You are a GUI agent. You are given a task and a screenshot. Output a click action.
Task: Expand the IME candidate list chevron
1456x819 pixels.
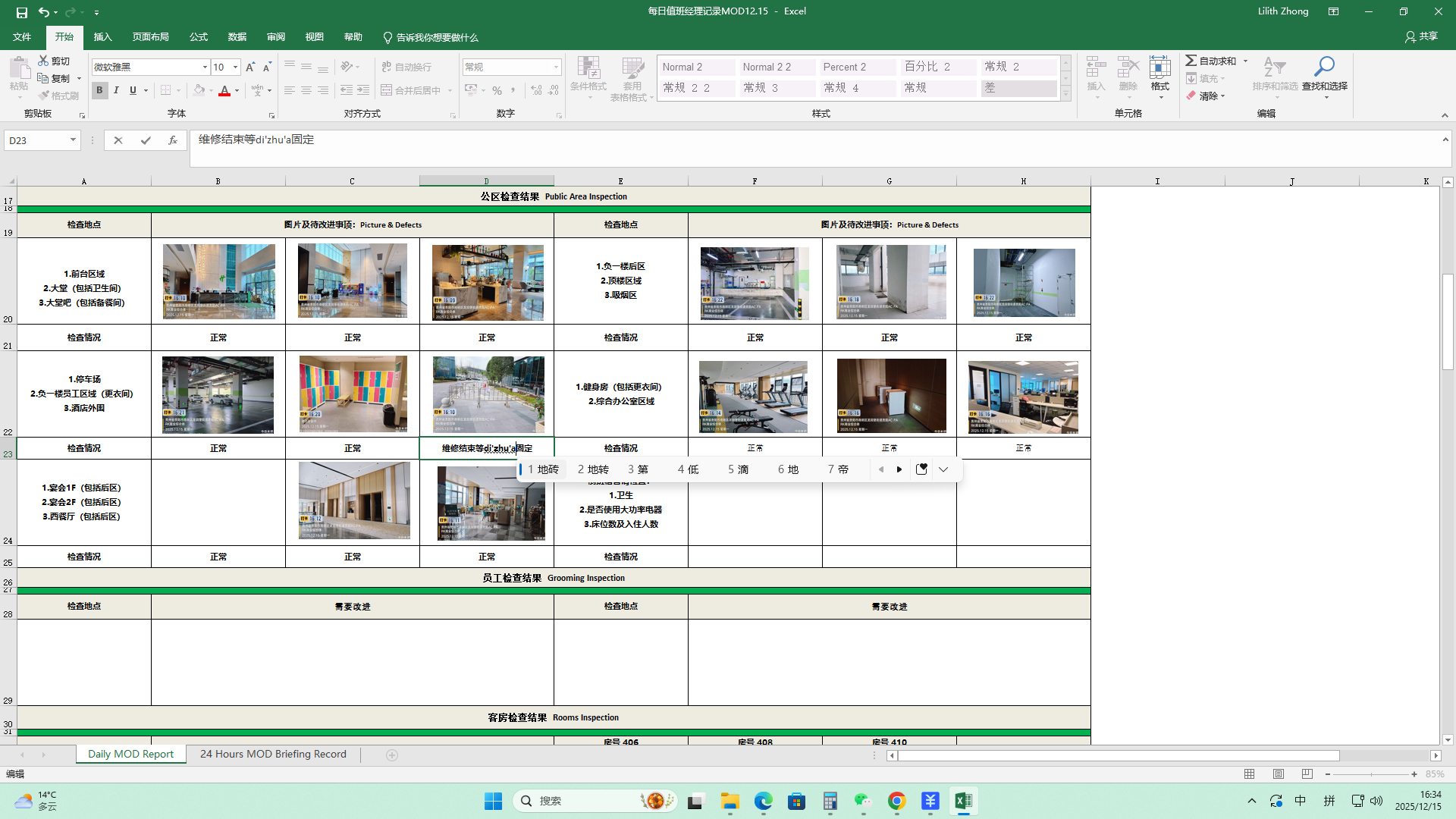[x=943, y=469]
